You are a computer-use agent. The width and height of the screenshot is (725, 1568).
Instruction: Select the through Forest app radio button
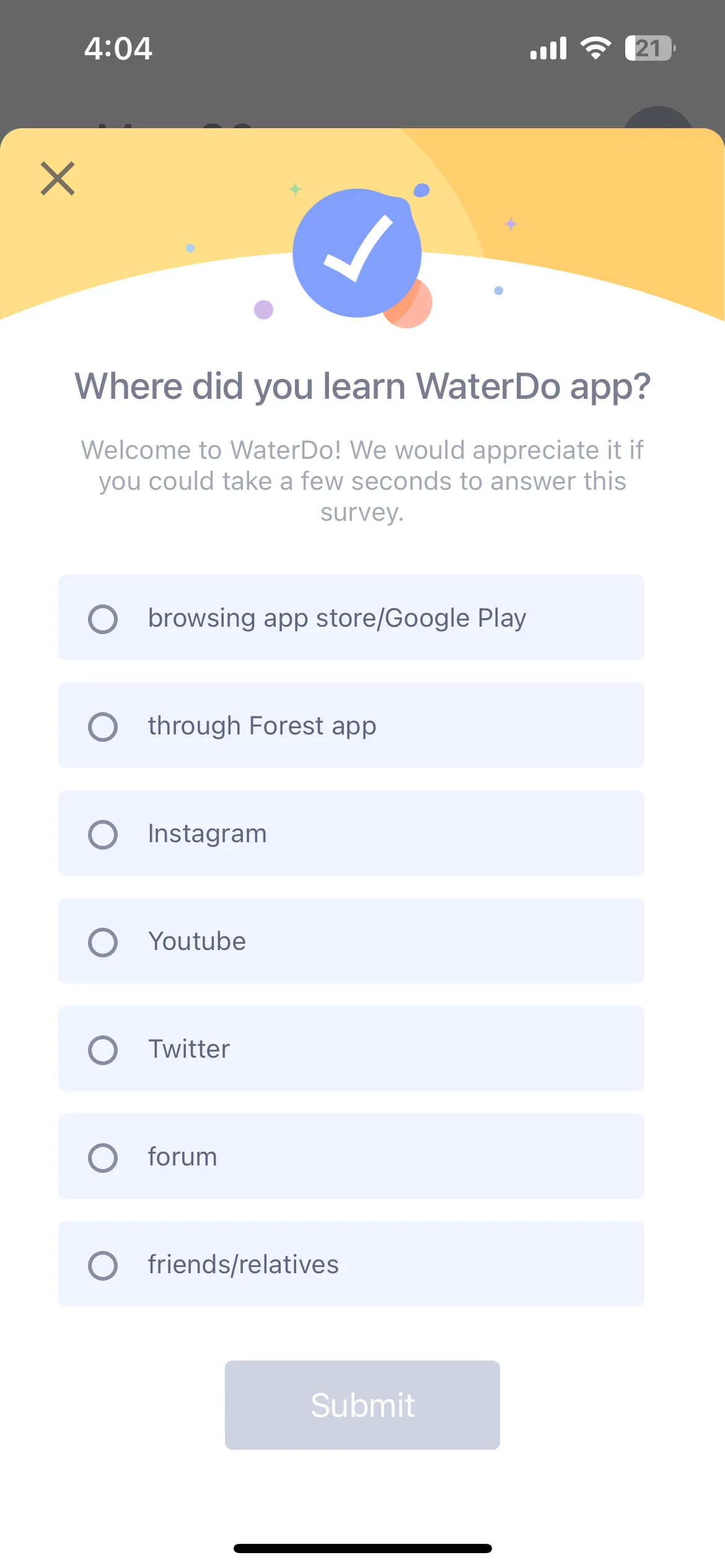click(x=103, y=726)
